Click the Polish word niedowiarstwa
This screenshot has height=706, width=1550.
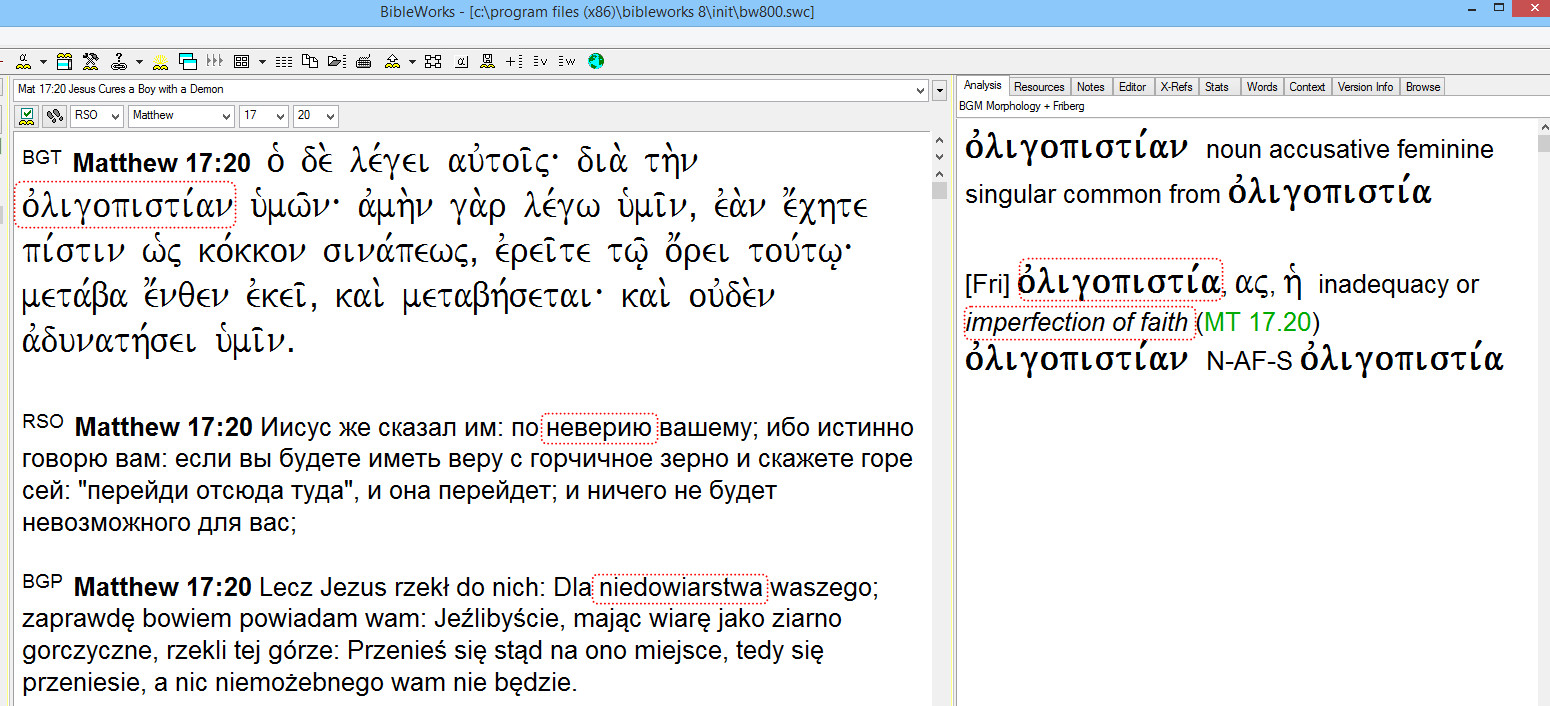680,587
